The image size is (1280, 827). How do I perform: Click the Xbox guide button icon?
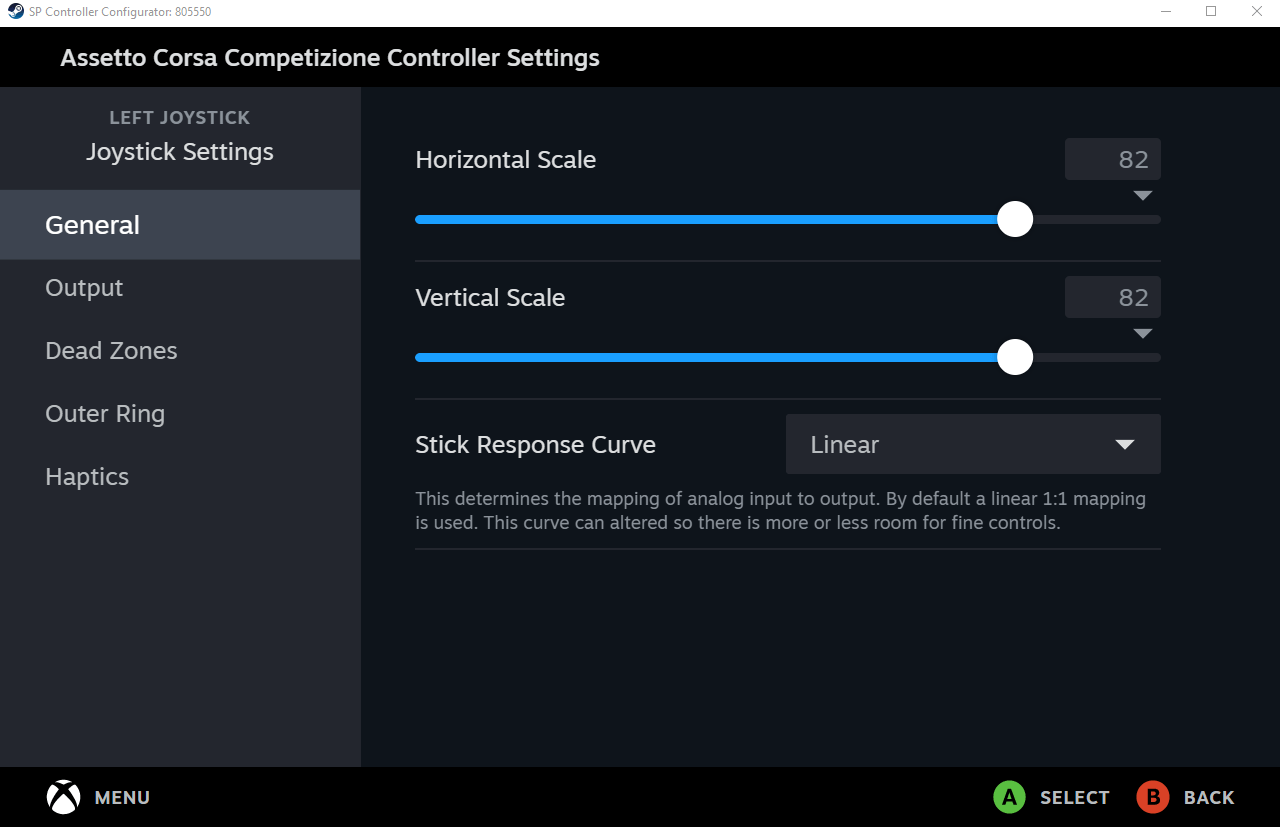coord(63,797)
